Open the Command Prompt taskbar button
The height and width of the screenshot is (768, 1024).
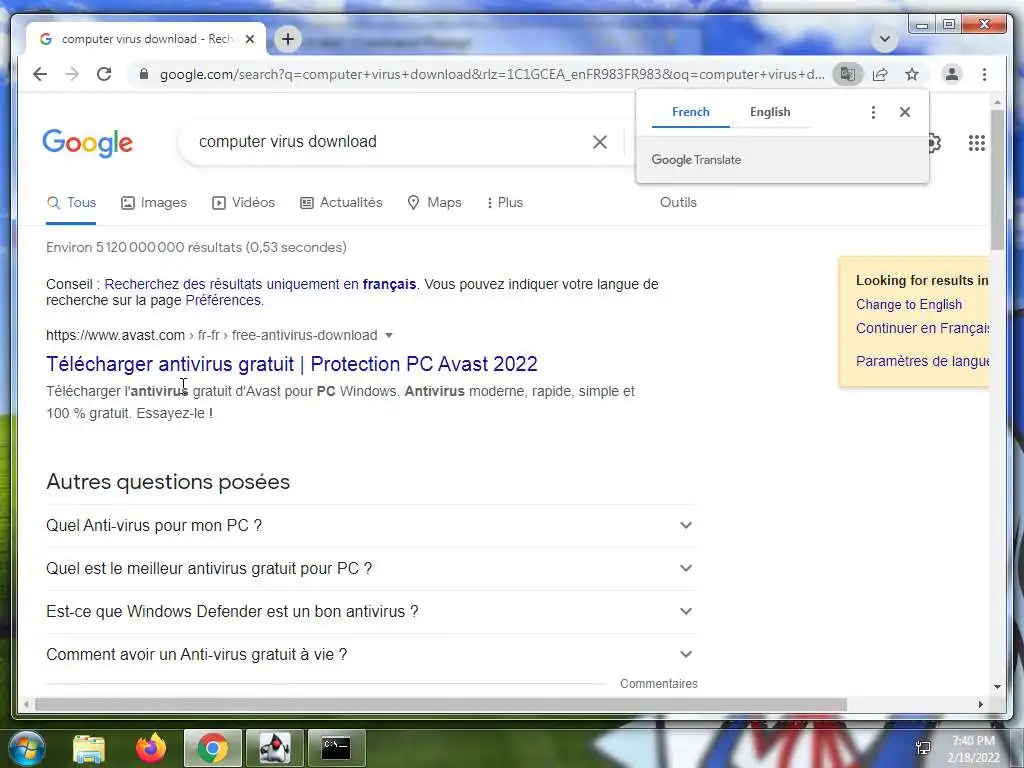336,748
